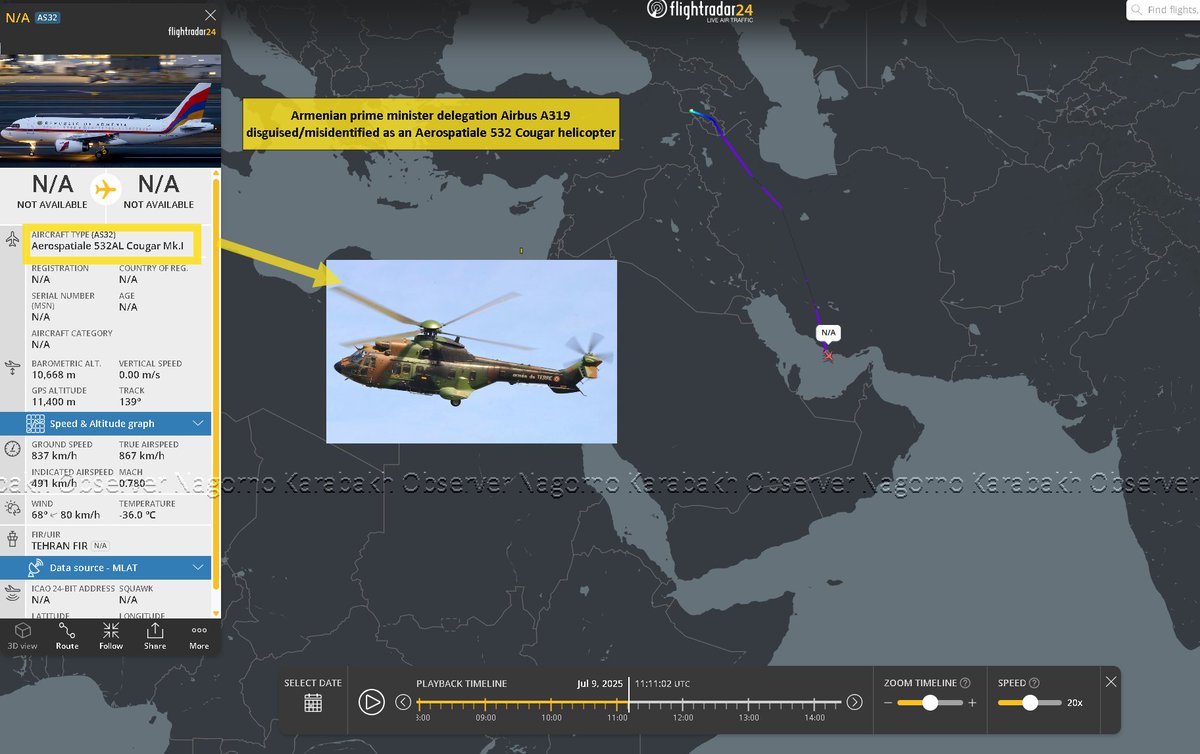Close the playback control bar
This screenshot has width=1200, height=754.
1111,681
